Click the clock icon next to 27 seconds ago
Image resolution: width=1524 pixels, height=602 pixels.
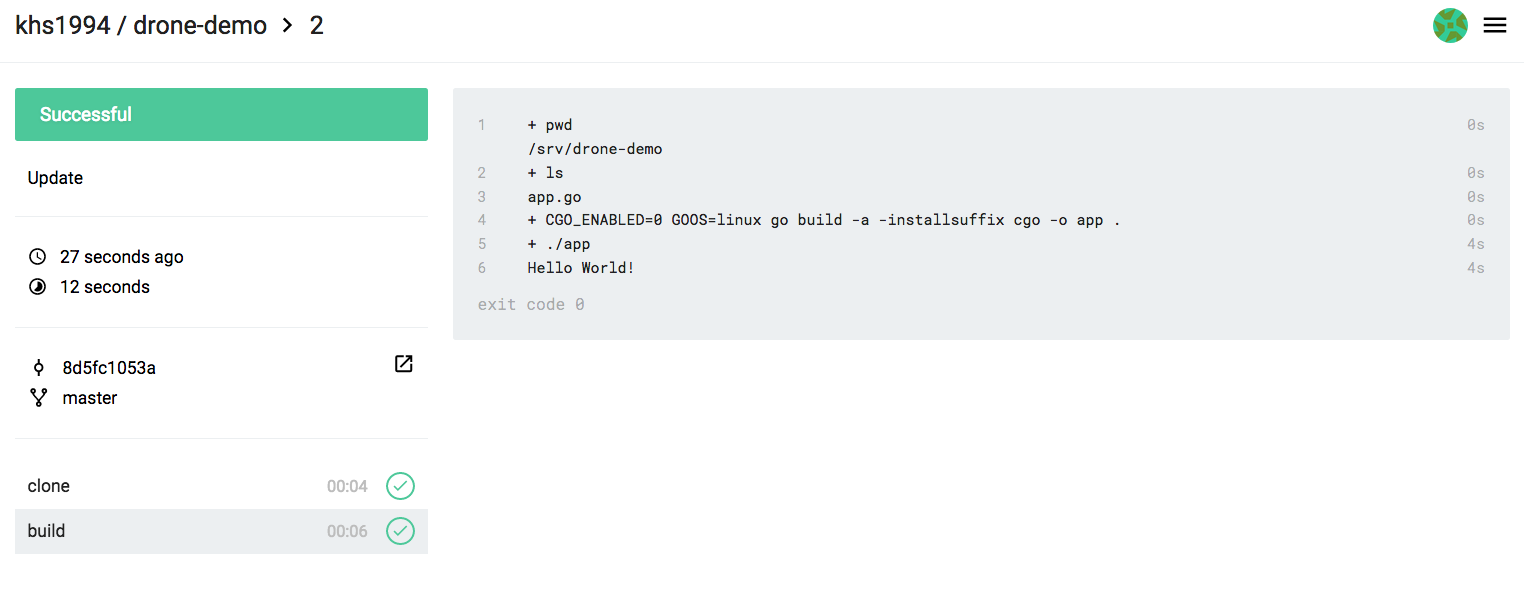click(x=37, y=256)
